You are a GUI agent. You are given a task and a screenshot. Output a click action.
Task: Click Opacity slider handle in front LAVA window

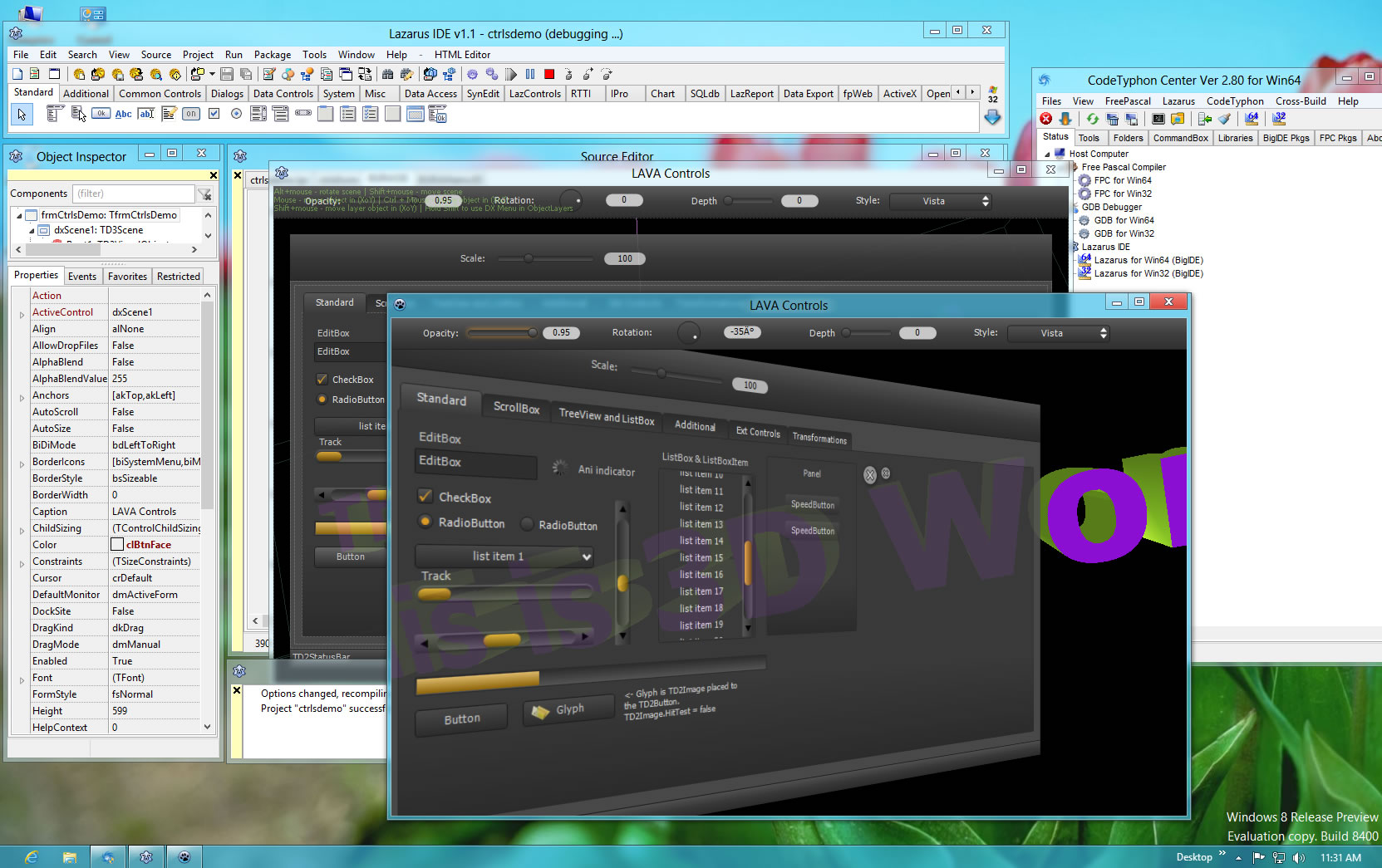[533, 332]
